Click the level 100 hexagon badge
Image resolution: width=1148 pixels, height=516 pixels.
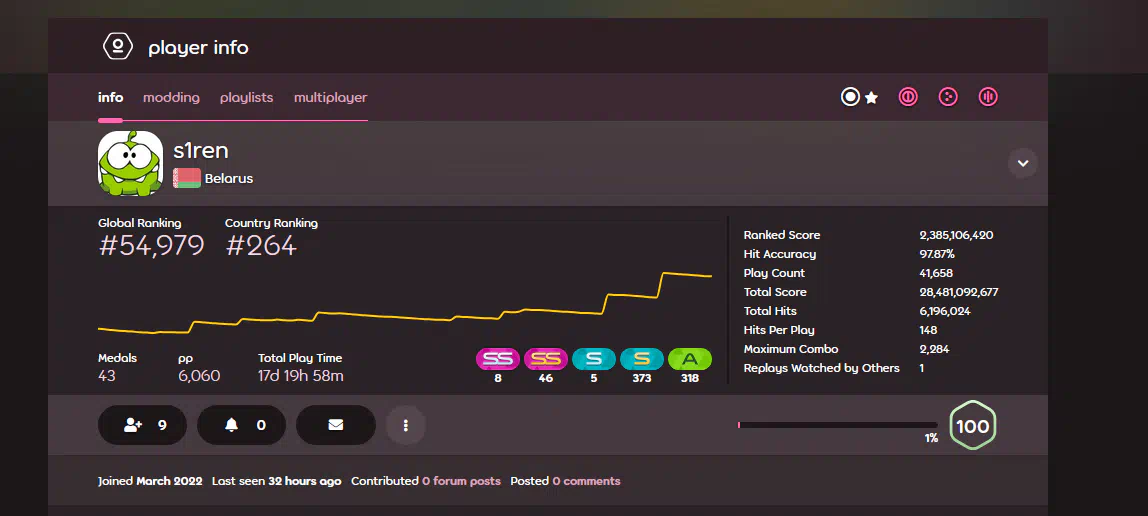click(972, 426)
